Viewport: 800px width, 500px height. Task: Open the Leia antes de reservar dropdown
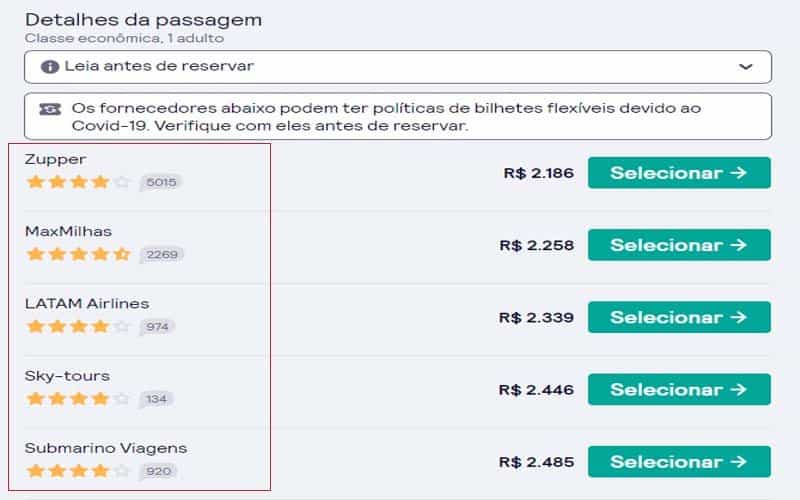[398, 67]
